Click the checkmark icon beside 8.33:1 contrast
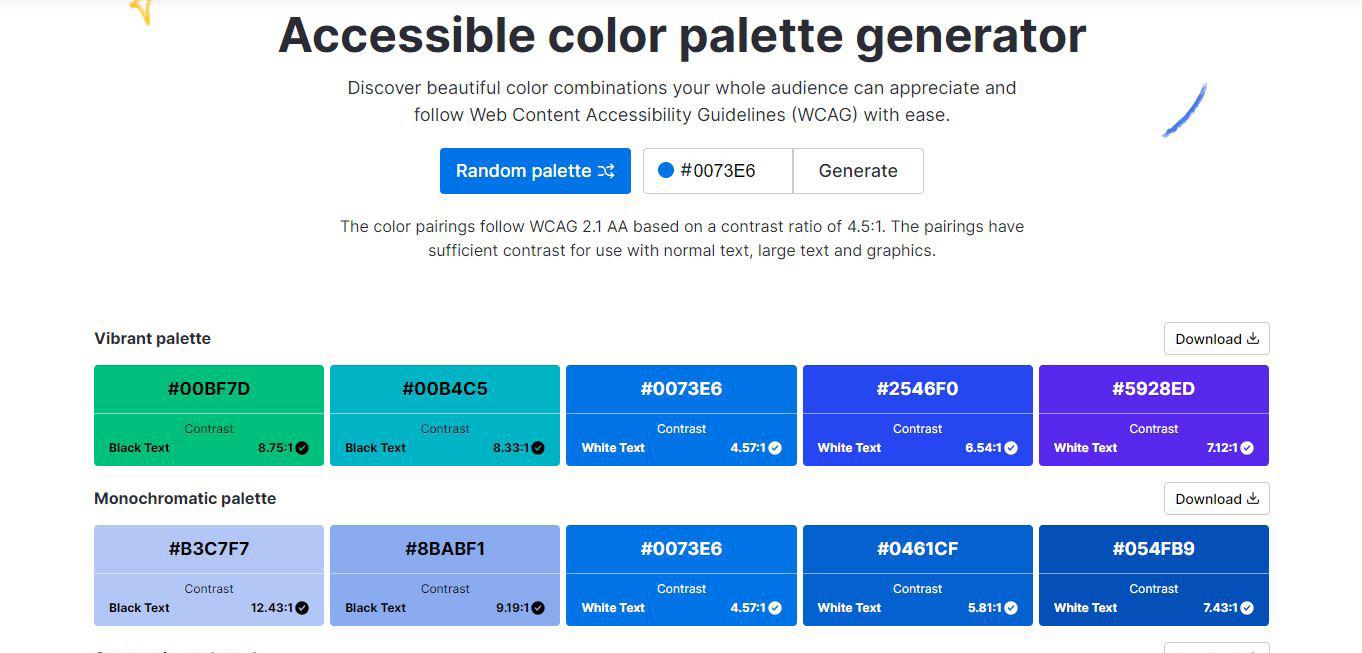The width and height of the screenshot is (1362, 653). coord(538,448)
